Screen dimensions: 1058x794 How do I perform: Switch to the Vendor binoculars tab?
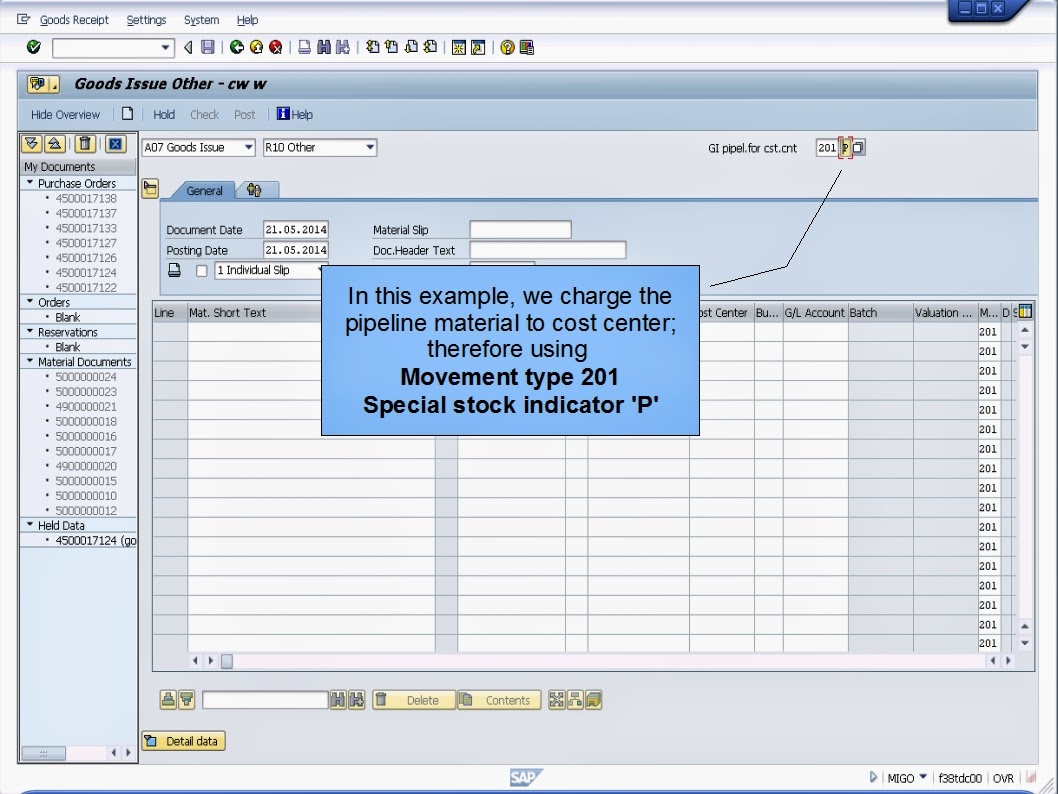coord(254,190)
